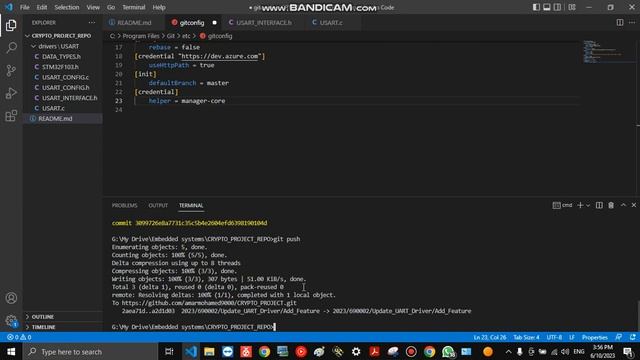Select README.md in explorer tree

[62, 118]
